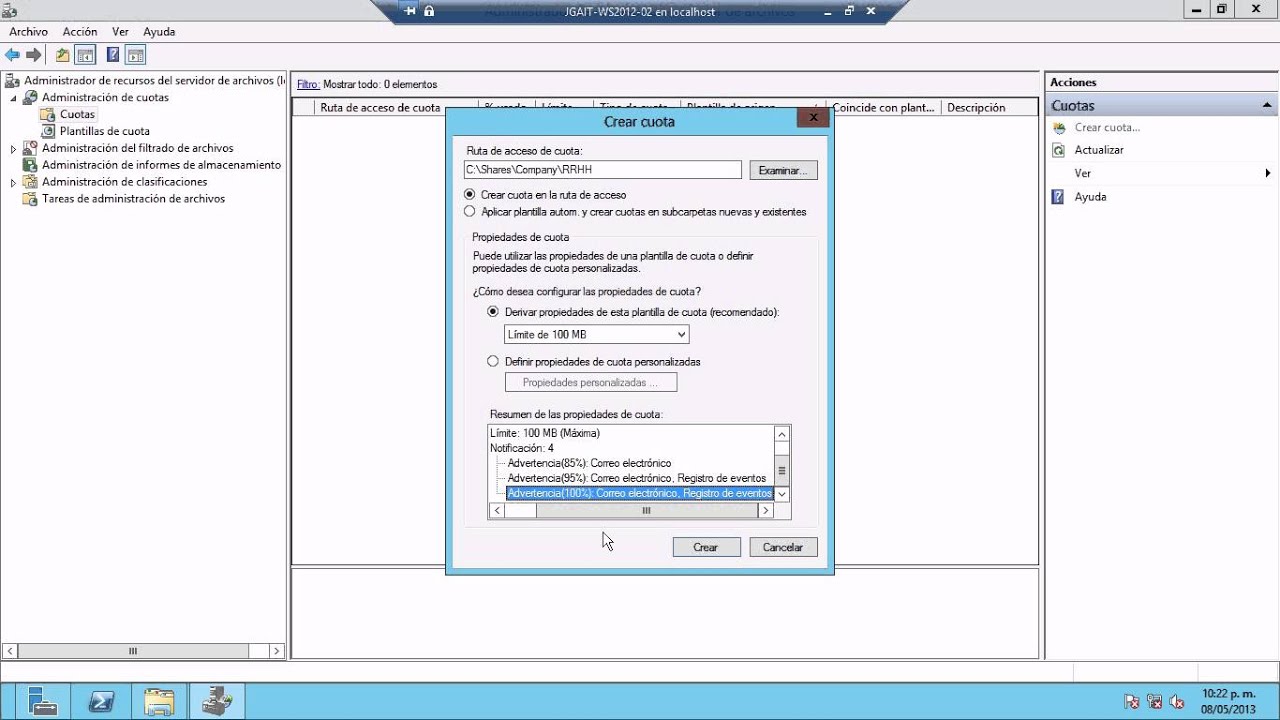Select Definir propiedades de cuota personalizadas
Image resolution: width=1280 pixels, height=720 pixels.
493,361
